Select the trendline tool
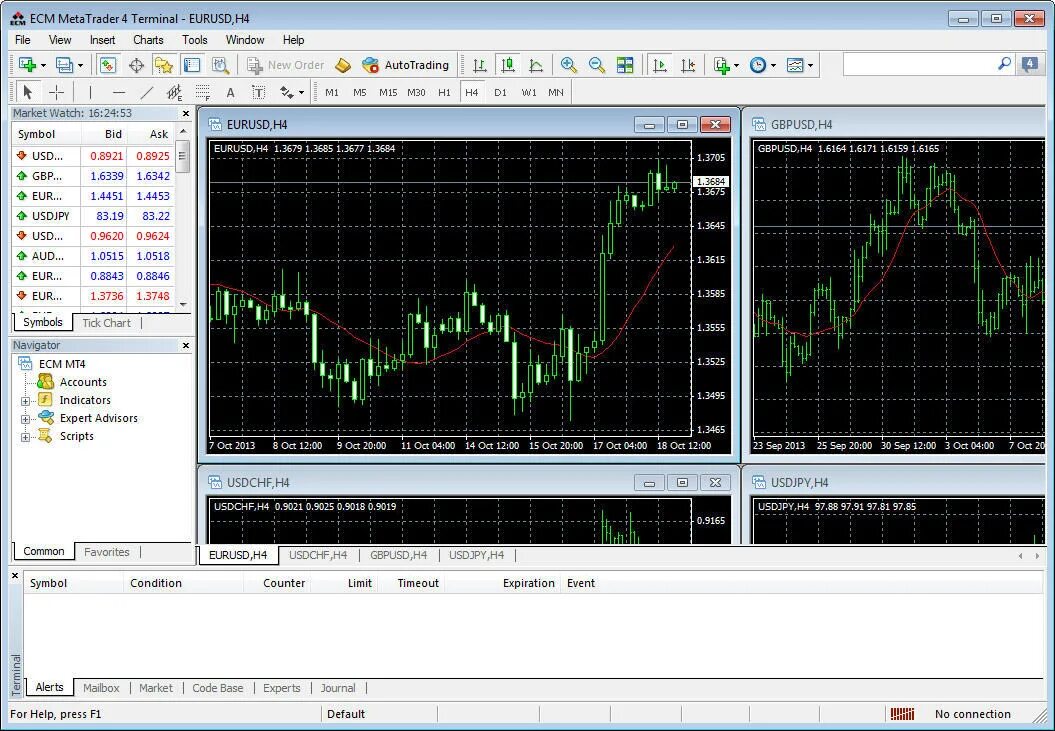 (147, 92)
